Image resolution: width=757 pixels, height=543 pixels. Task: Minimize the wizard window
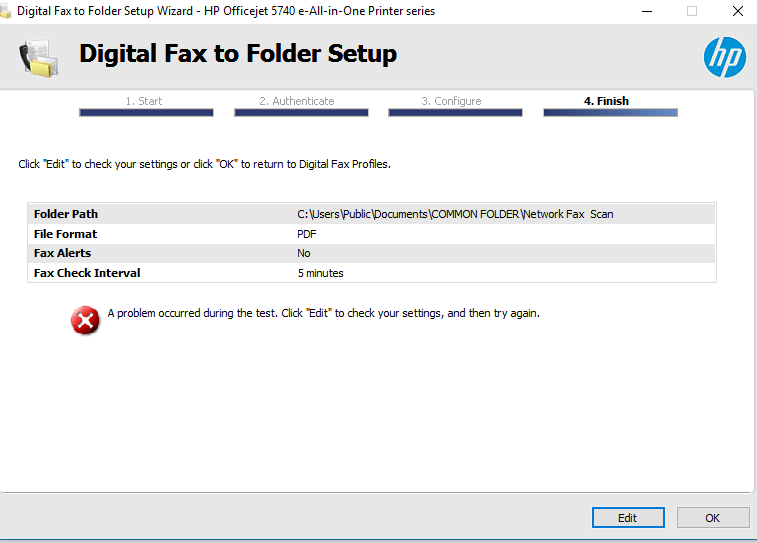click(x=647, y=11)
